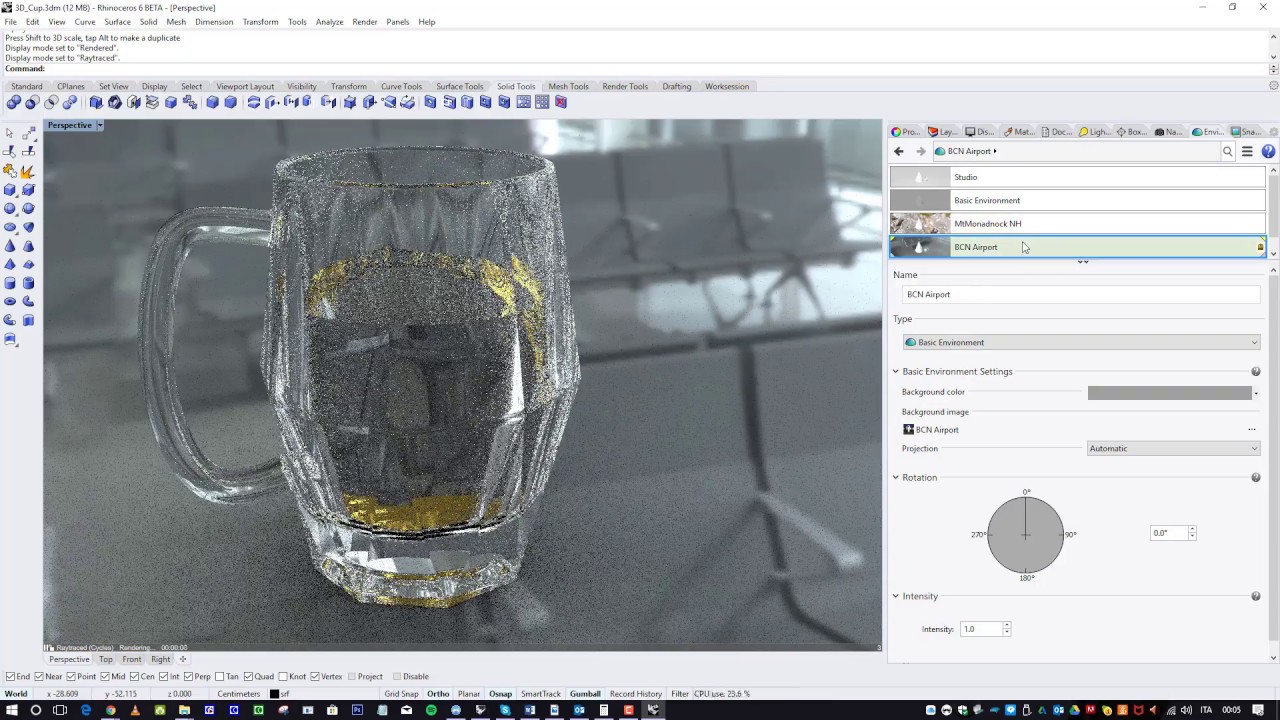Open the Perspective viewport title dropdown

99,125
